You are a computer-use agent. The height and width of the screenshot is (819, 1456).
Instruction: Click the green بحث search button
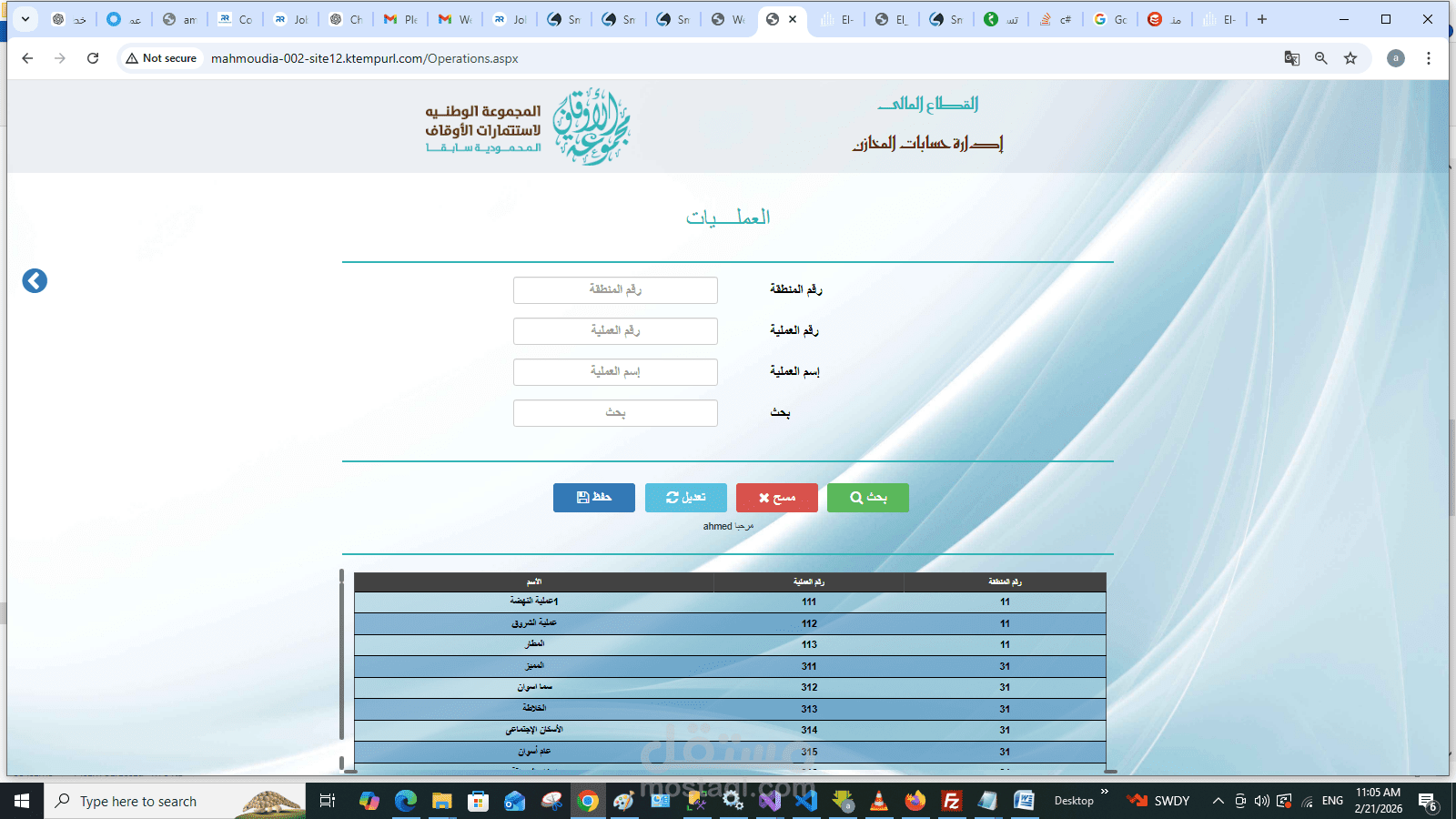click(868, 498)
